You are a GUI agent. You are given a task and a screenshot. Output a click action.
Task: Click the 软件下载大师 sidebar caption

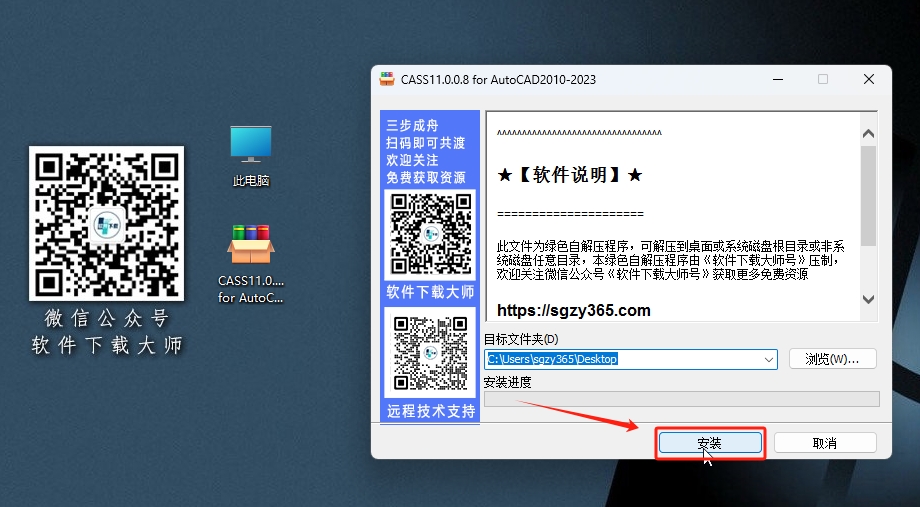click(431, 292)
